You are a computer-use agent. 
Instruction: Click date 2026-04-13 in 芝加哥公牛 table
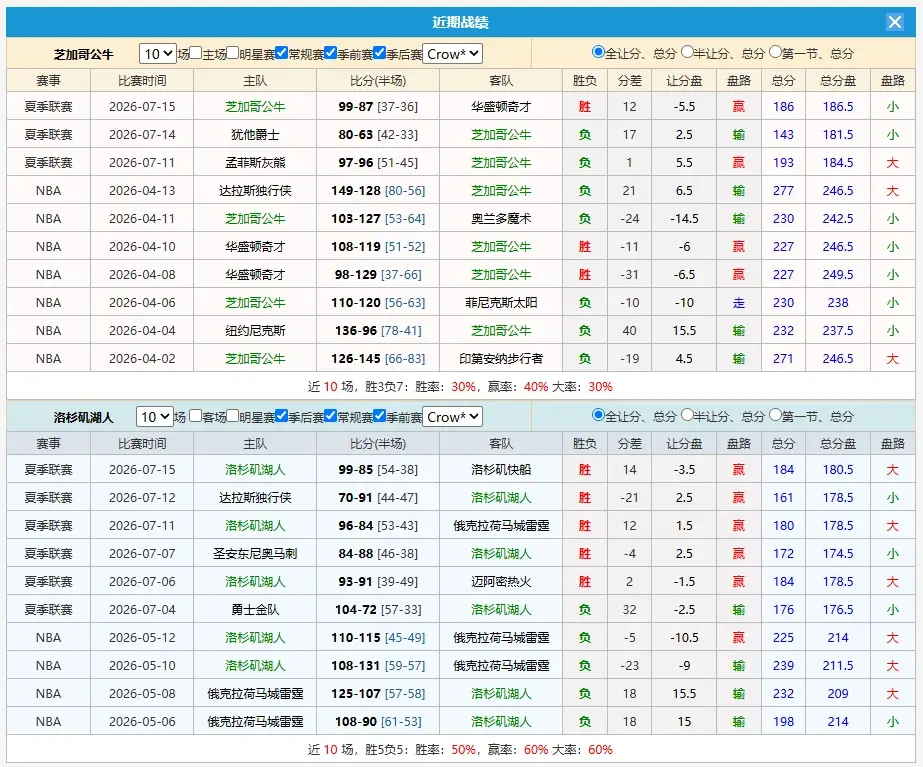(x=142, y=191)
